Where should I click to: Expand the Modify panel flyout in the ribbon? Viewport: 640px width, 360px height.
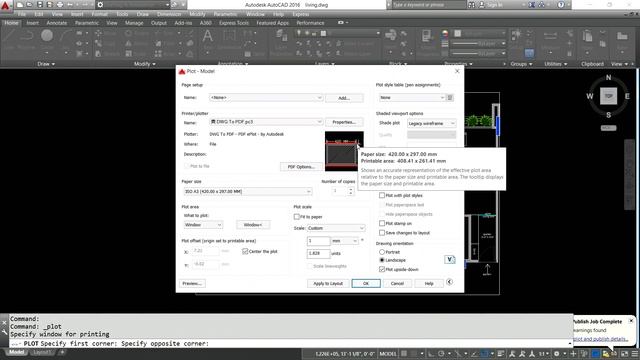click(x=144, y=64)
